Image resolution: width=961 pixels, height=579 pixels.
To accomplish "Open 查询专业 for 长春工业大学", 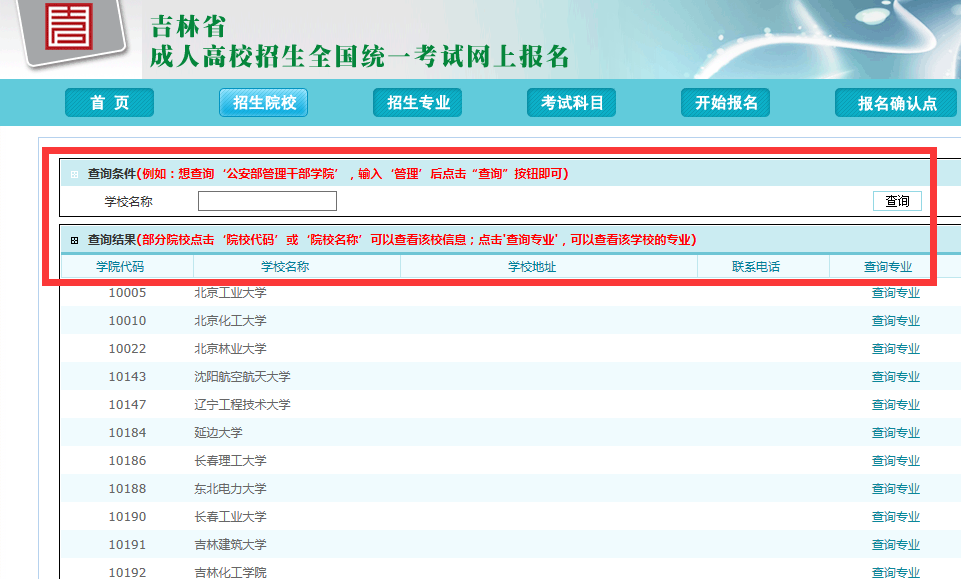I will click(x=896, y=517).
